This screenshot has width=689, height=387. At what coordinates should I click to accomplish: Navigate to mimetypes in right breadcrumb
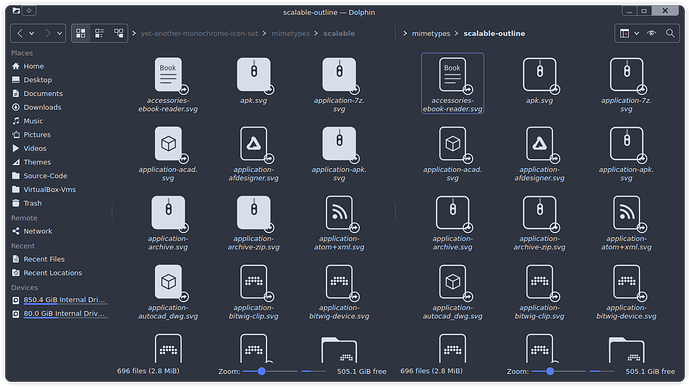pyautogui.click(x=431, y=33)
